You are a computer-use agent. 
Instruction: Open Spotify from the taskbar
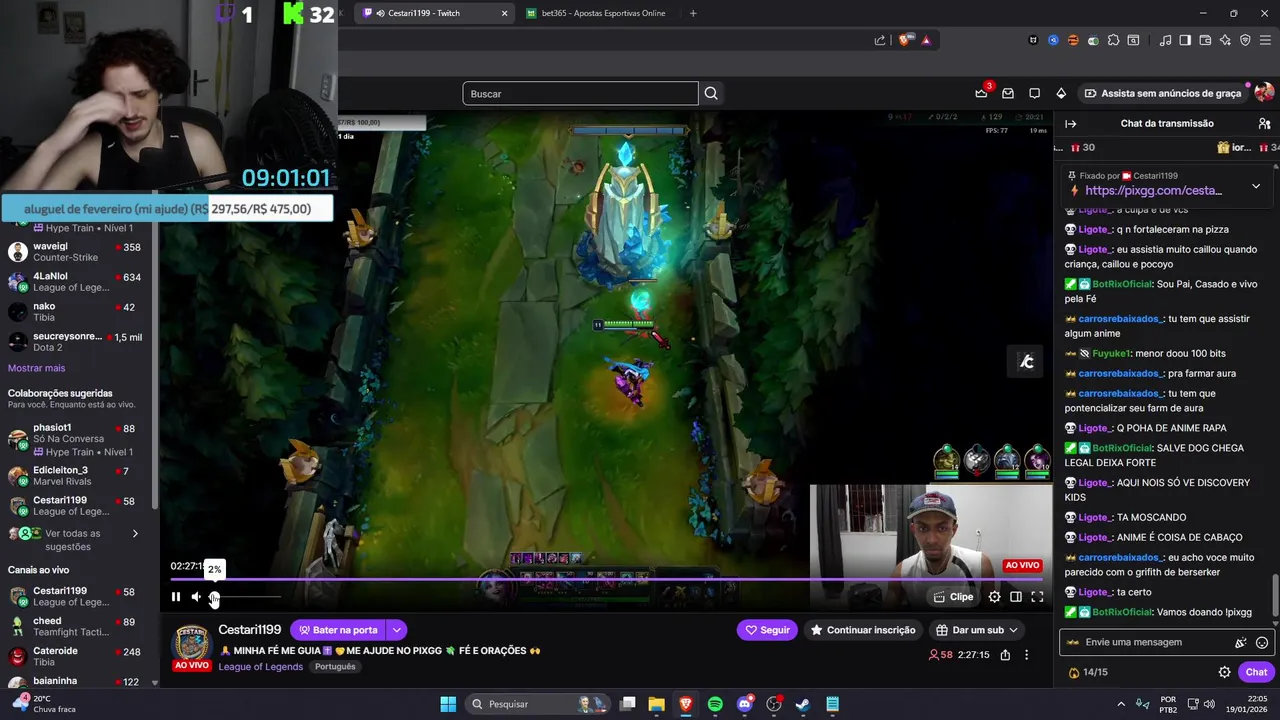tap(715, 704)
